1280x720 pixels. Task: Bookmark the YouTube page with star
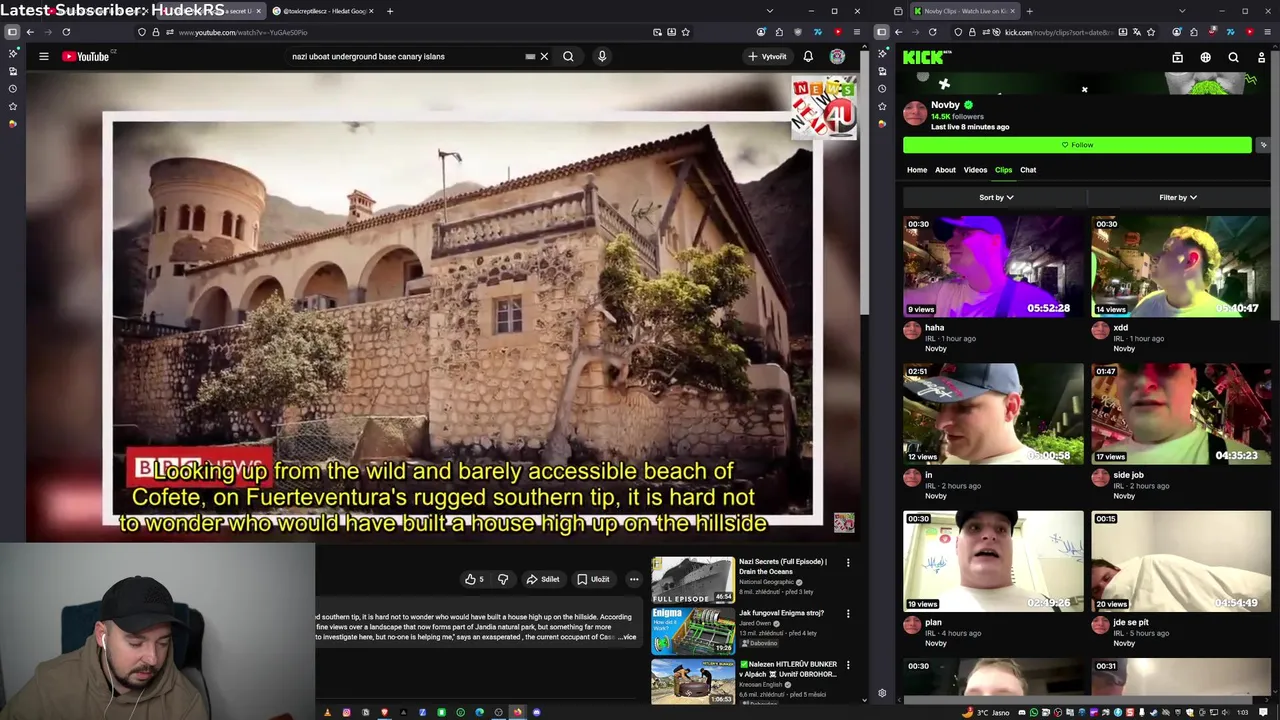685,32
